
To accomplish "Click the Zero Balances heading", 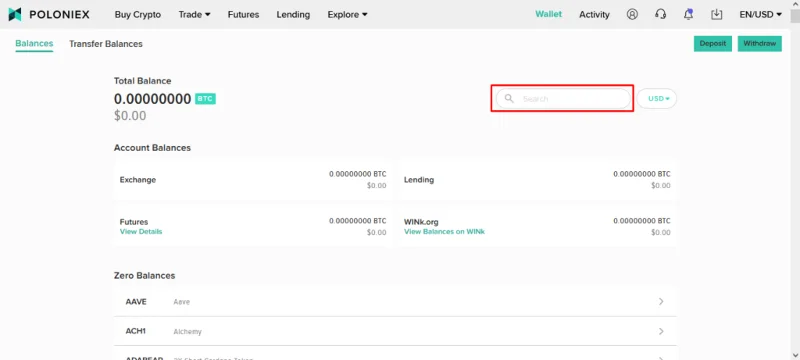I will point(144,275).
